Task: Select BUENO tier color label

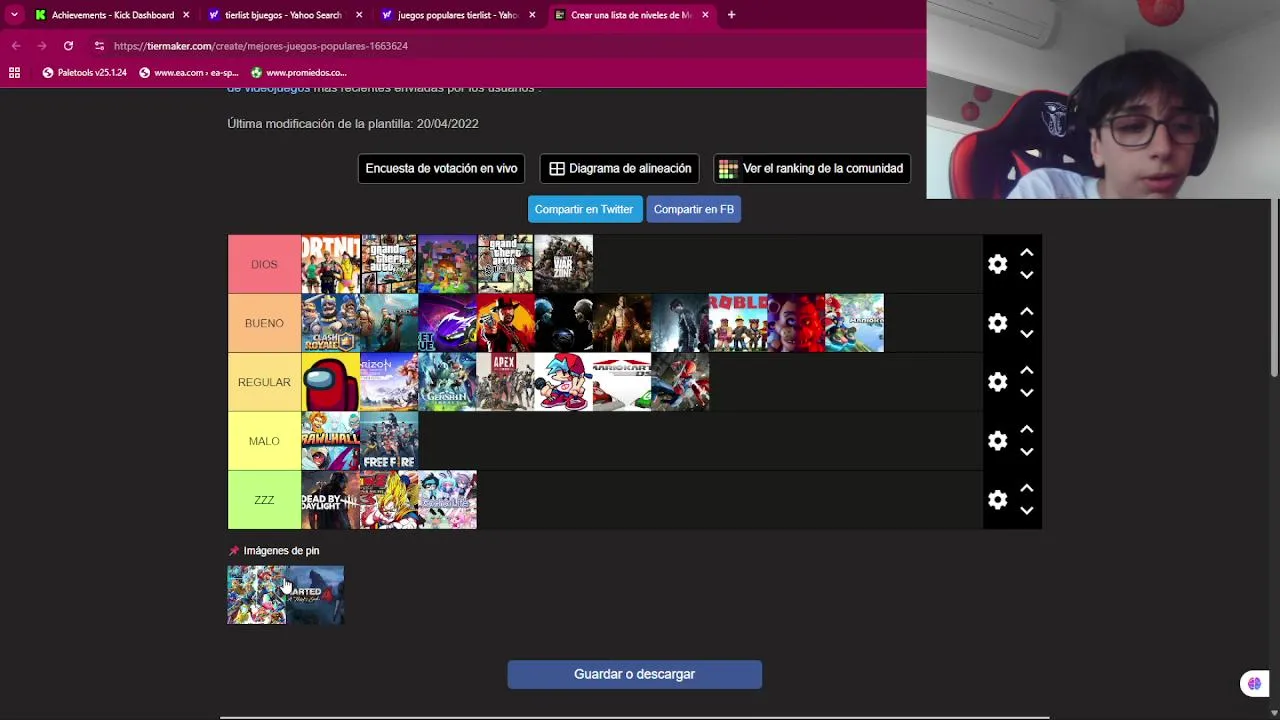Action: point(264,323)
